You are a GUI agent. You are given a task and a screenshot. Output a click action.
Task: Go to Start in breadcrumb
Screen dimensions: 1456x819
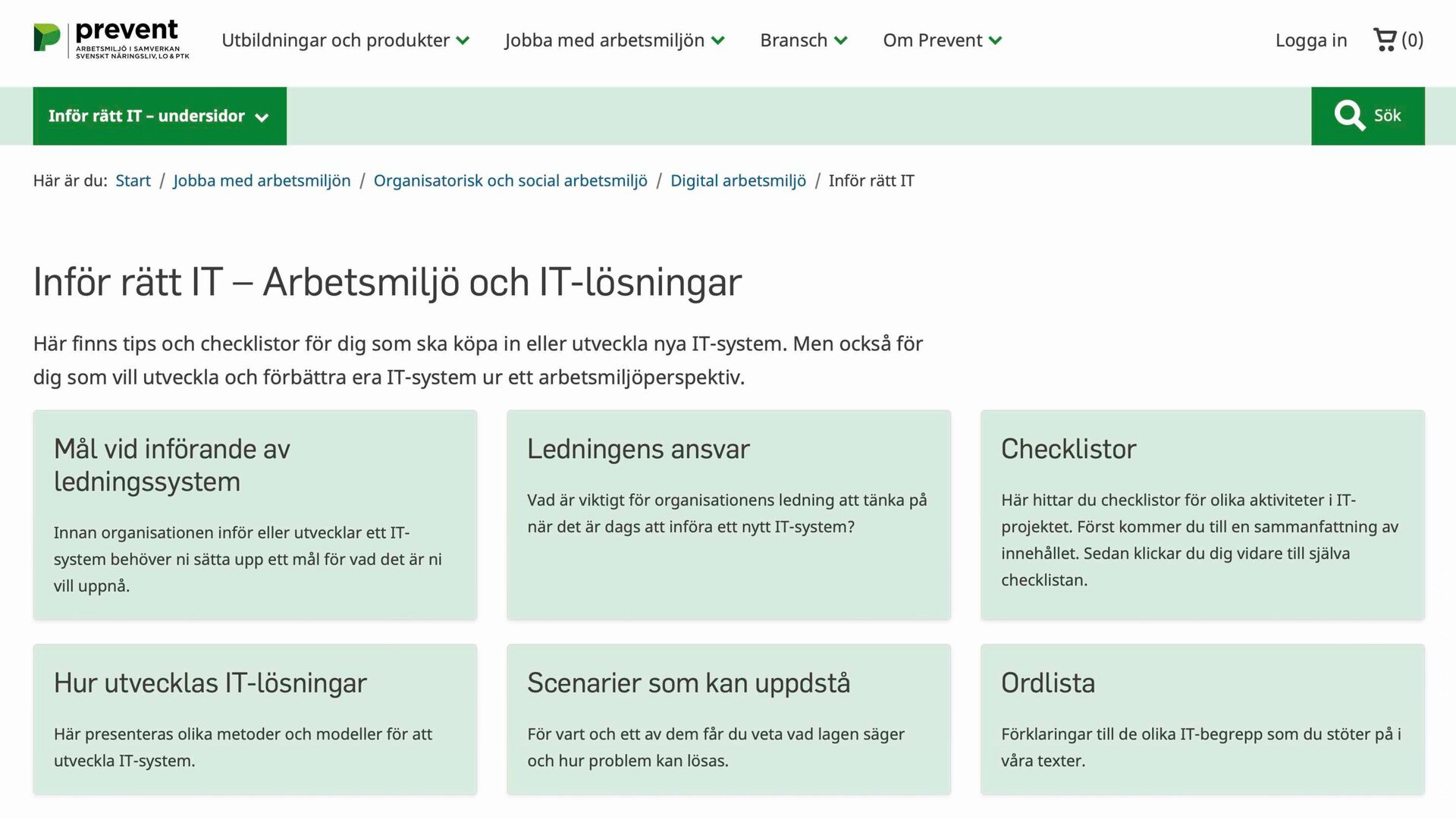(x=133, y=180)
